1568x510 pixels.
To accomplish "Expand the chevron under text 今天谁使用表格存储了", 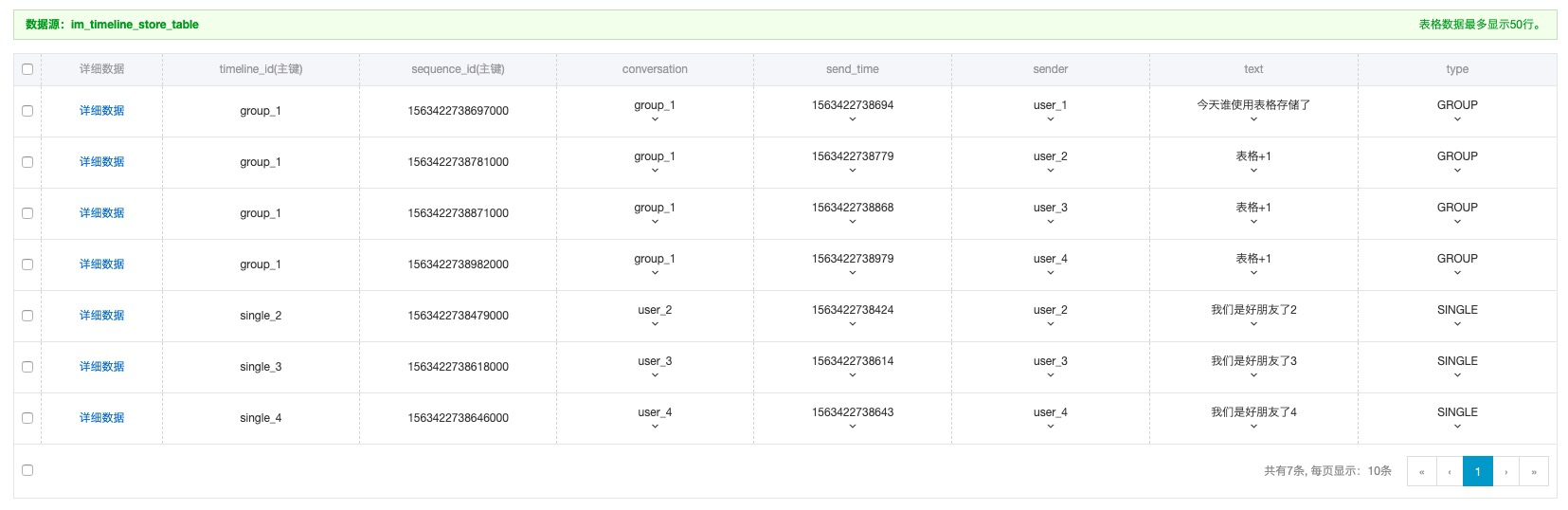I will point(1253,119).
